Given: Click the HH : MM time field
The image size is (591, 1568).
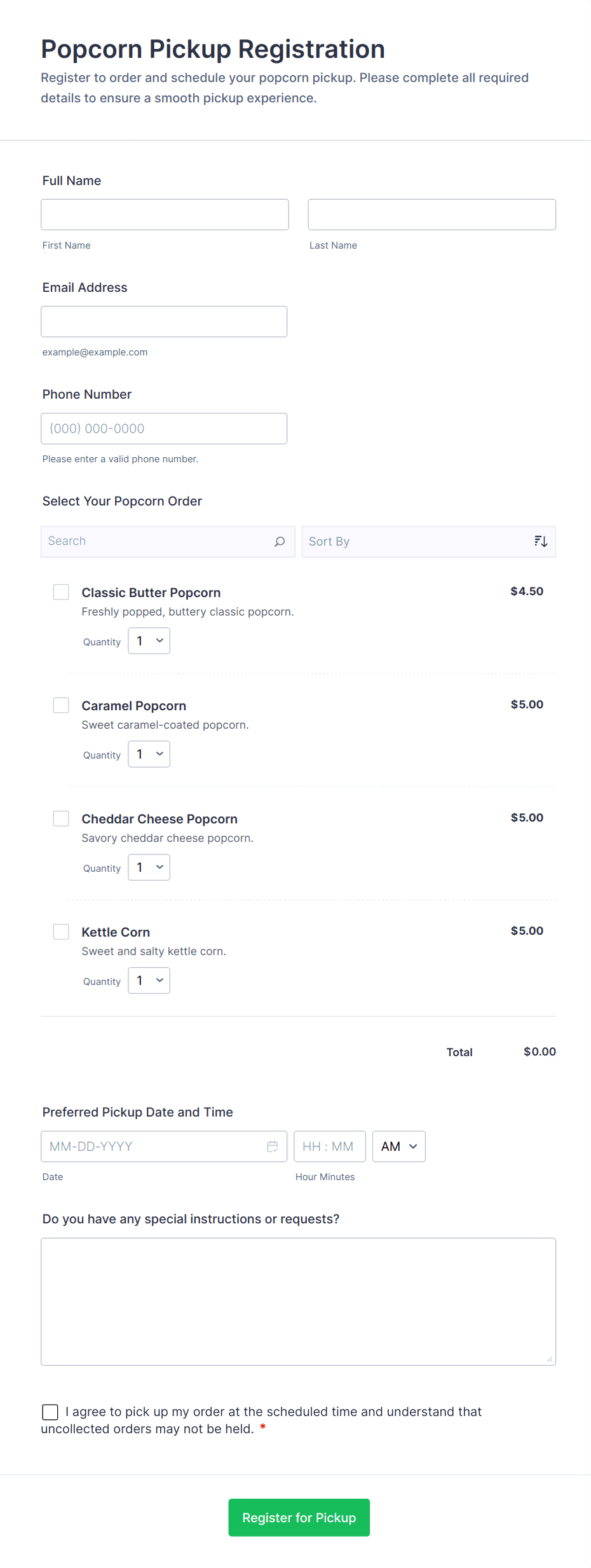Looking at the screenshot, I should coord(329,1146).
